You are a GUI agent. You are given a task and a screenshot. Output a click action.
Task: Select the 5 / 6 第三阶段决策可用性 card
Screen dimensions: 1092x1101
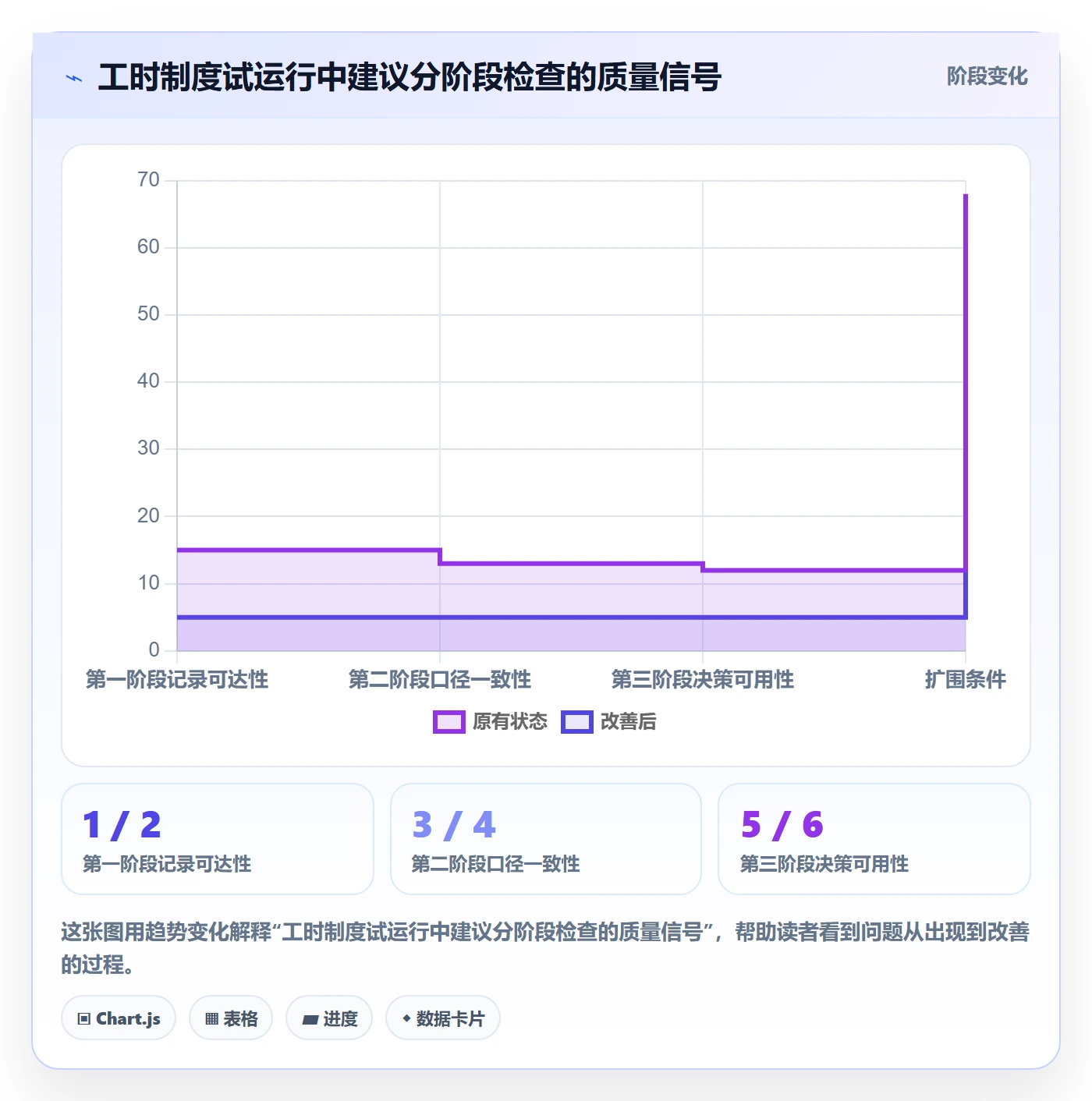(874, 839)
